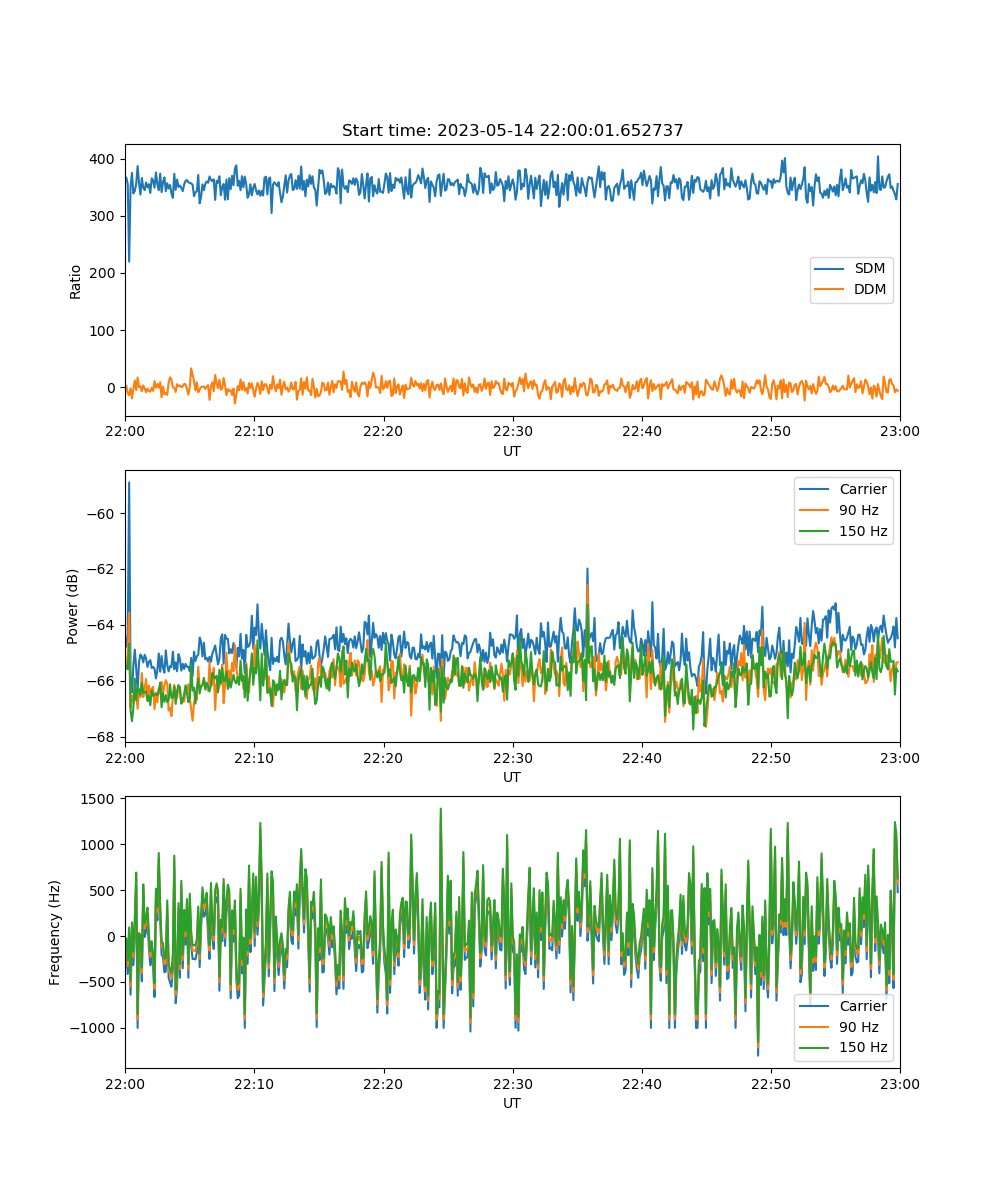Click the "22:50" tick under the Ratio plot
The height and width of the screenshot is (1200, 1000).
(x=770, y=431)
